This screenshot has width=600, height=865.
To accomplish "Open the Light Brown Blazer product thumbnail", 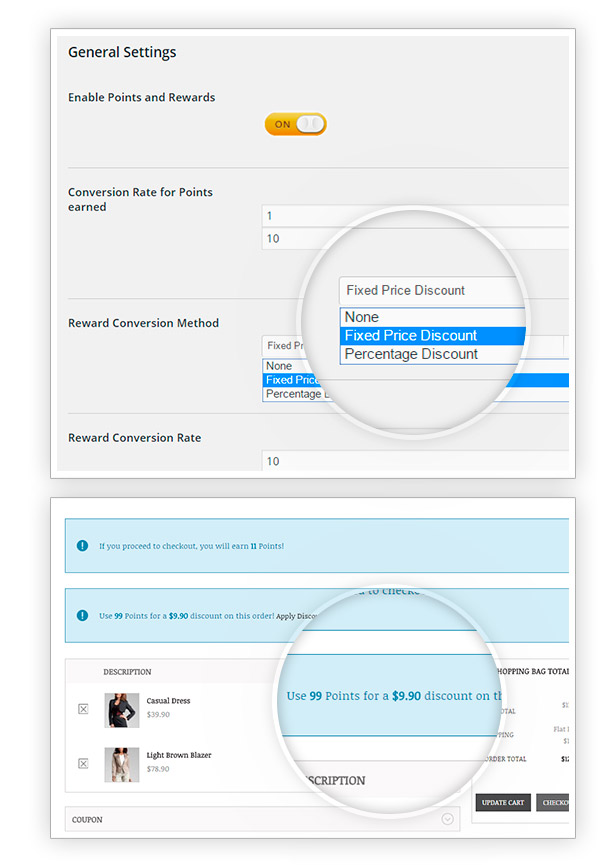I will (122, 765).
